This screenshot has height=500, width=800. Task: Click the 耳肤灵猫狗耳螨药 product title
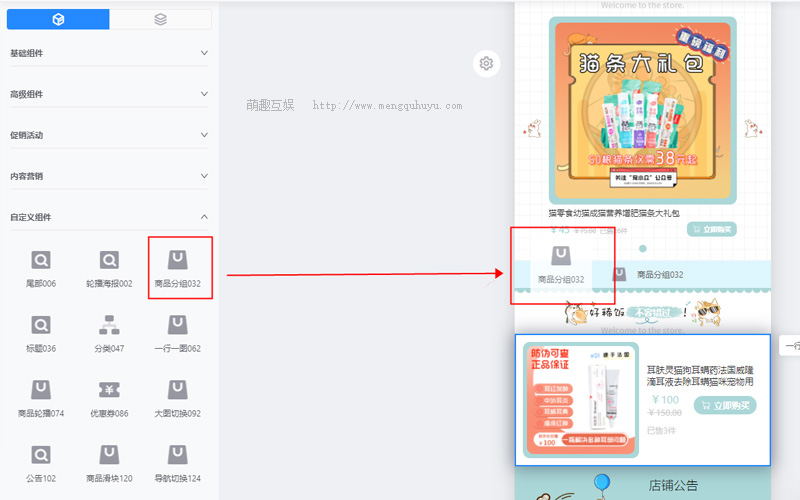click(700, 376)
